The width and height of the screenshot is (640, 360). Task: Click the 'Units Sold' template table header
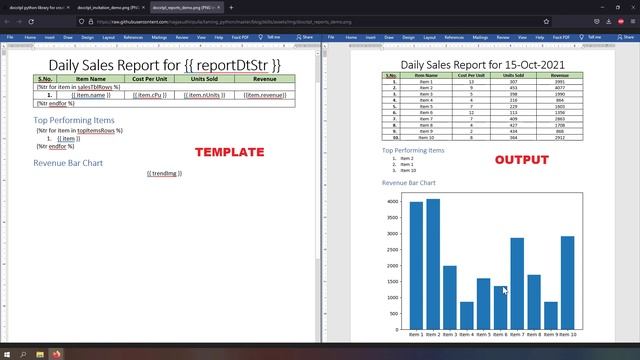click(x=204, y=79)
